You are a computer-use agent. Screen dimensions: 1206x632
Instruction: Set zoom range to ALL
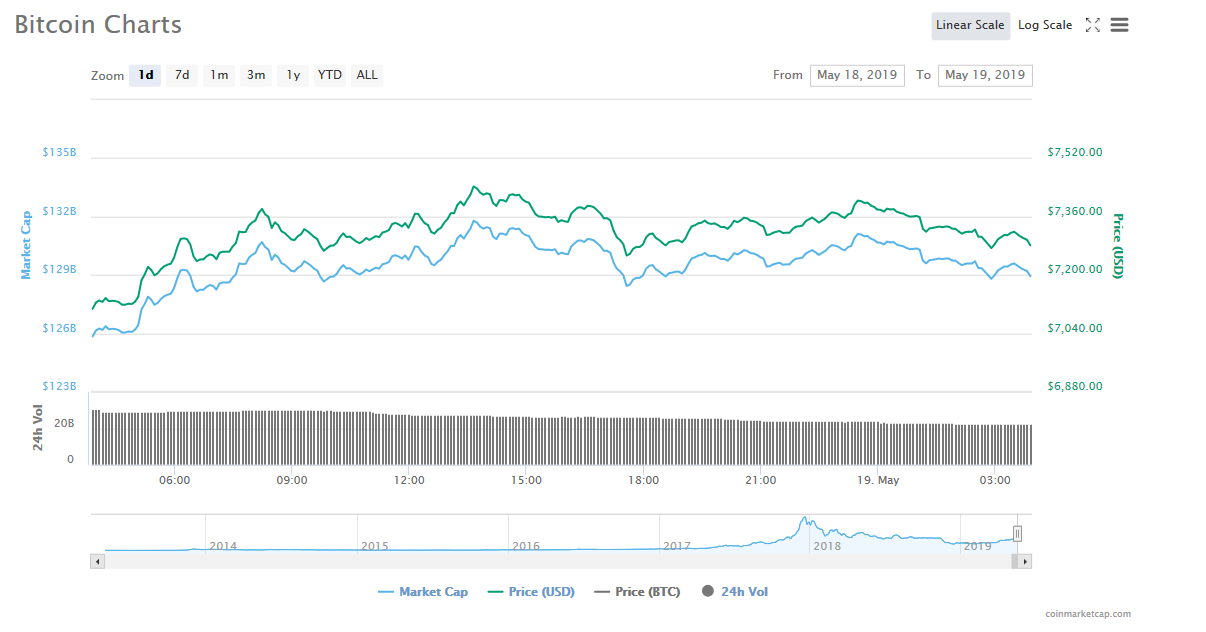pos(367,75)
